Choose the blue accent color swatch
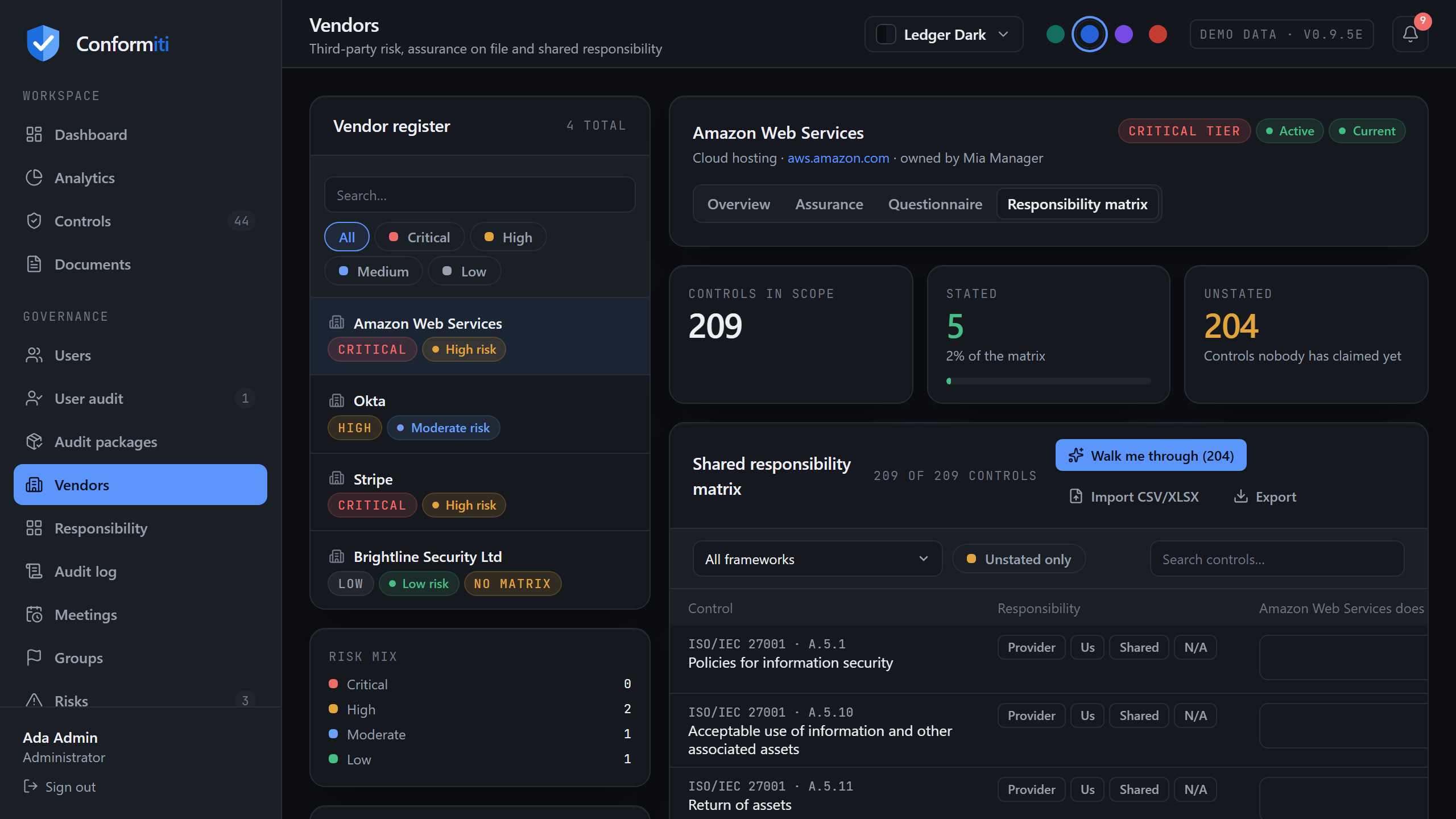This screenshot has width=1456, height=819. (1089, 34)
